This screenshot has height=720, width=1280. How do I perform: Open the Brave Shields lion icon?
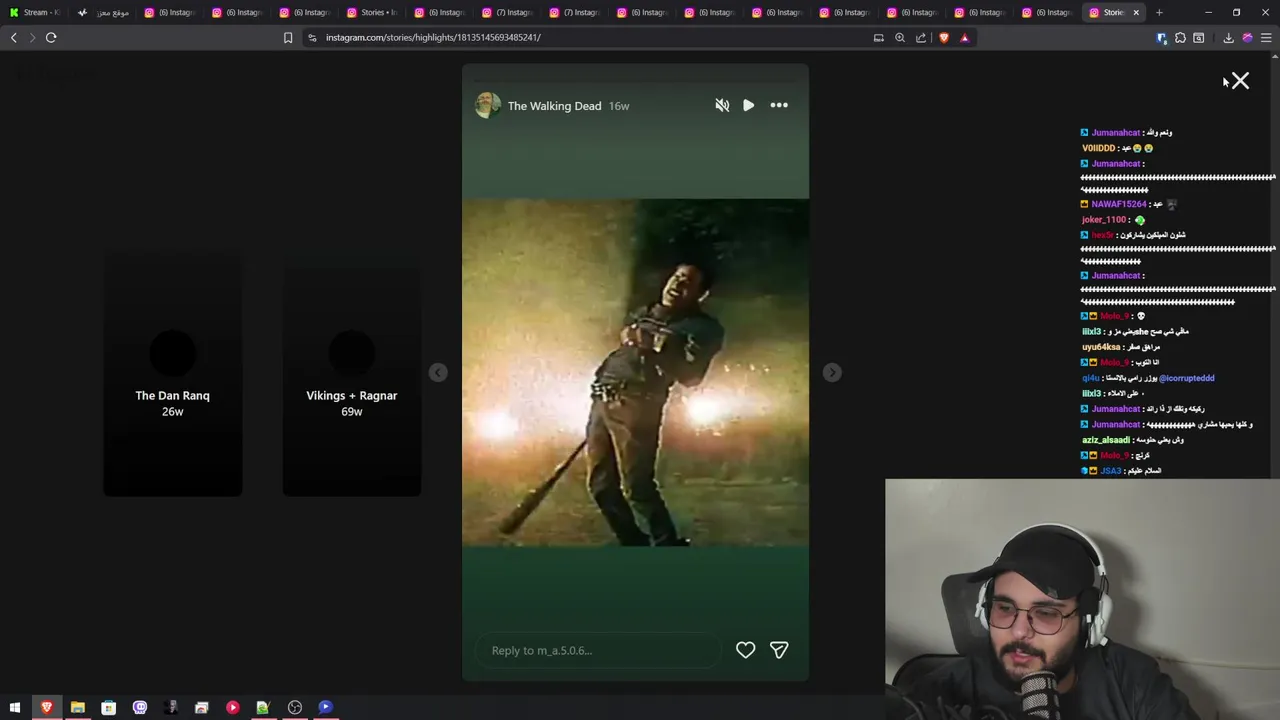943,38
